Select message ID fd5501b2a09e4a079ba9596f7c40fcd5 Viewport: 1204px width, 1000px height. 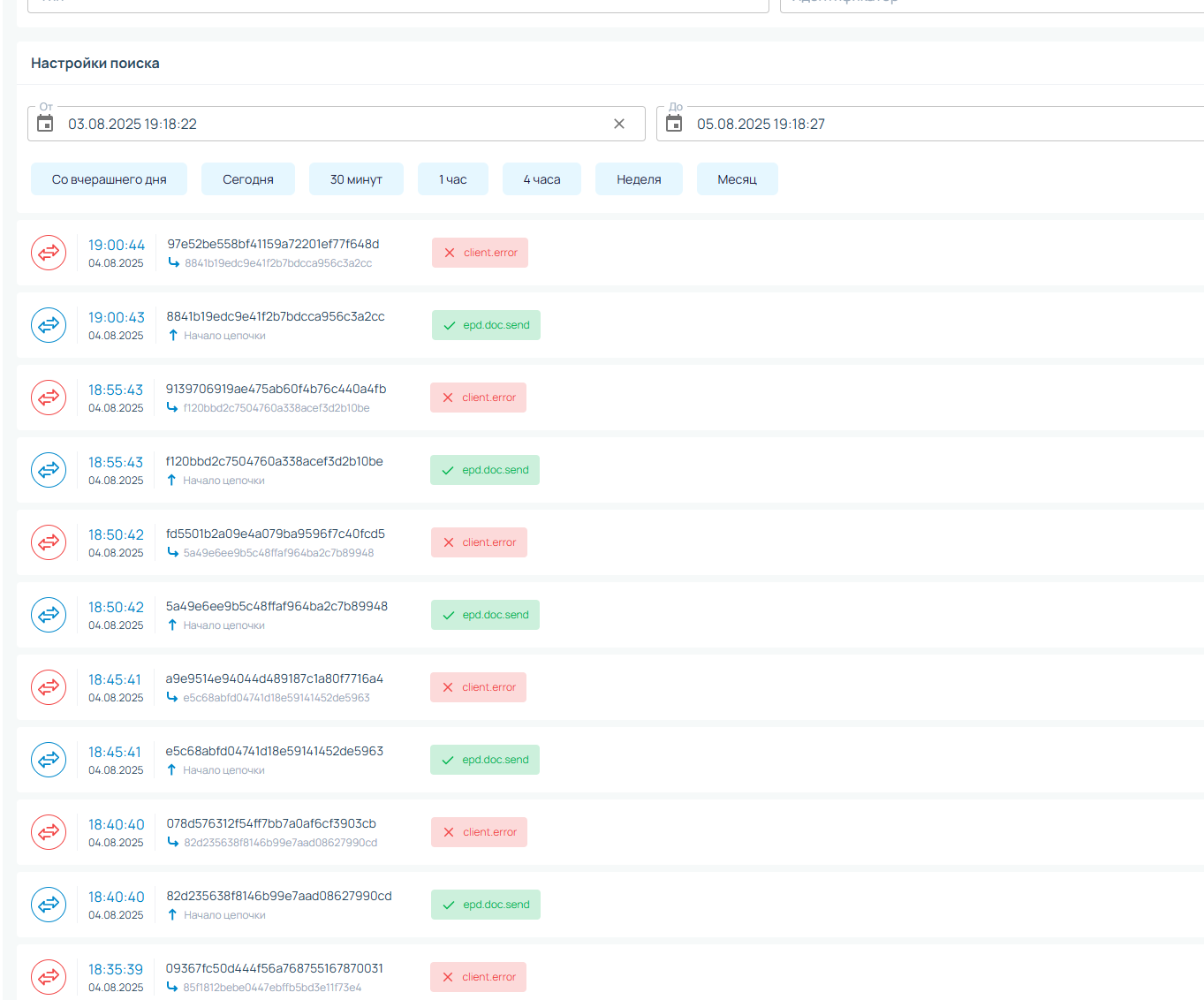coord(276,534)
